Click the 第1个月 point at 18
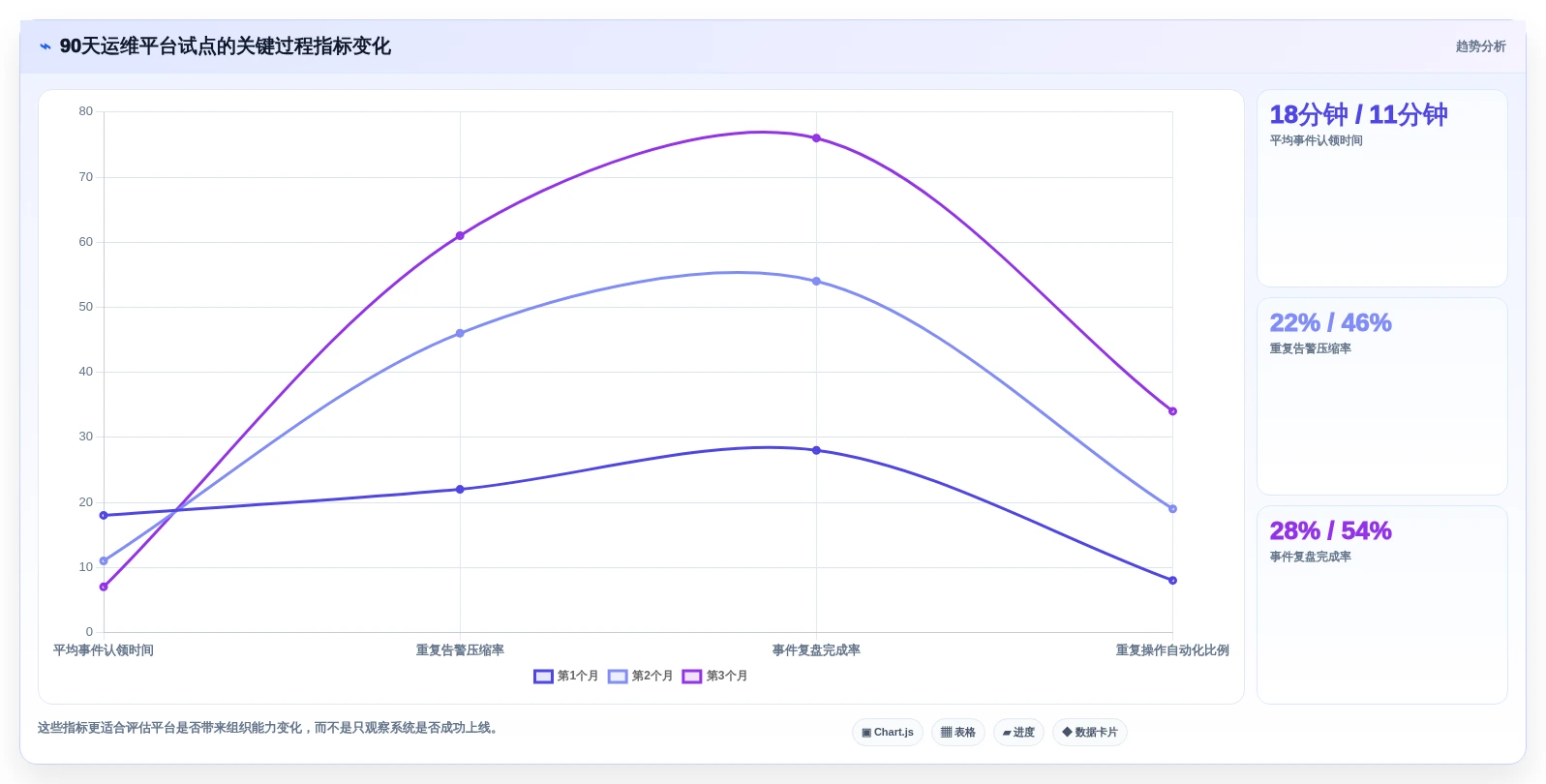The image size is (1546, 784). click(x=104, y=516)
